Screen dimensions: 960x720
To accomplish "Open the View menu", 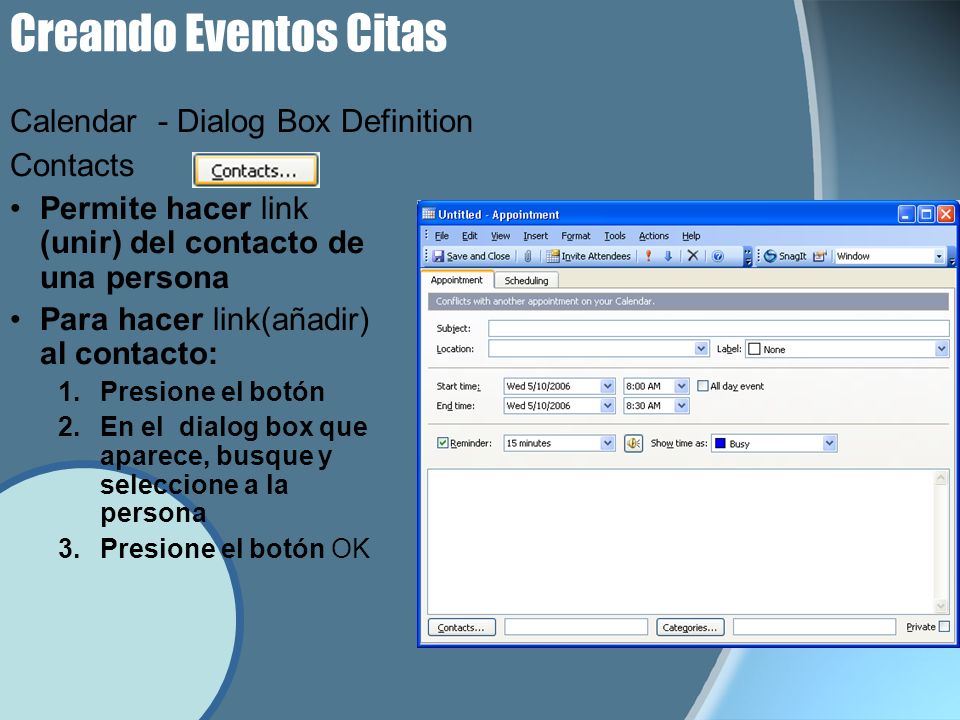I will point(500,236).
